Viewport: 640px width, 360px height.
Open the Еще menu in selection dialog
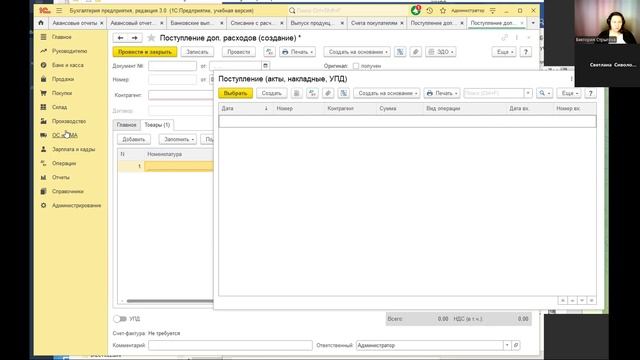coord(569,93)
